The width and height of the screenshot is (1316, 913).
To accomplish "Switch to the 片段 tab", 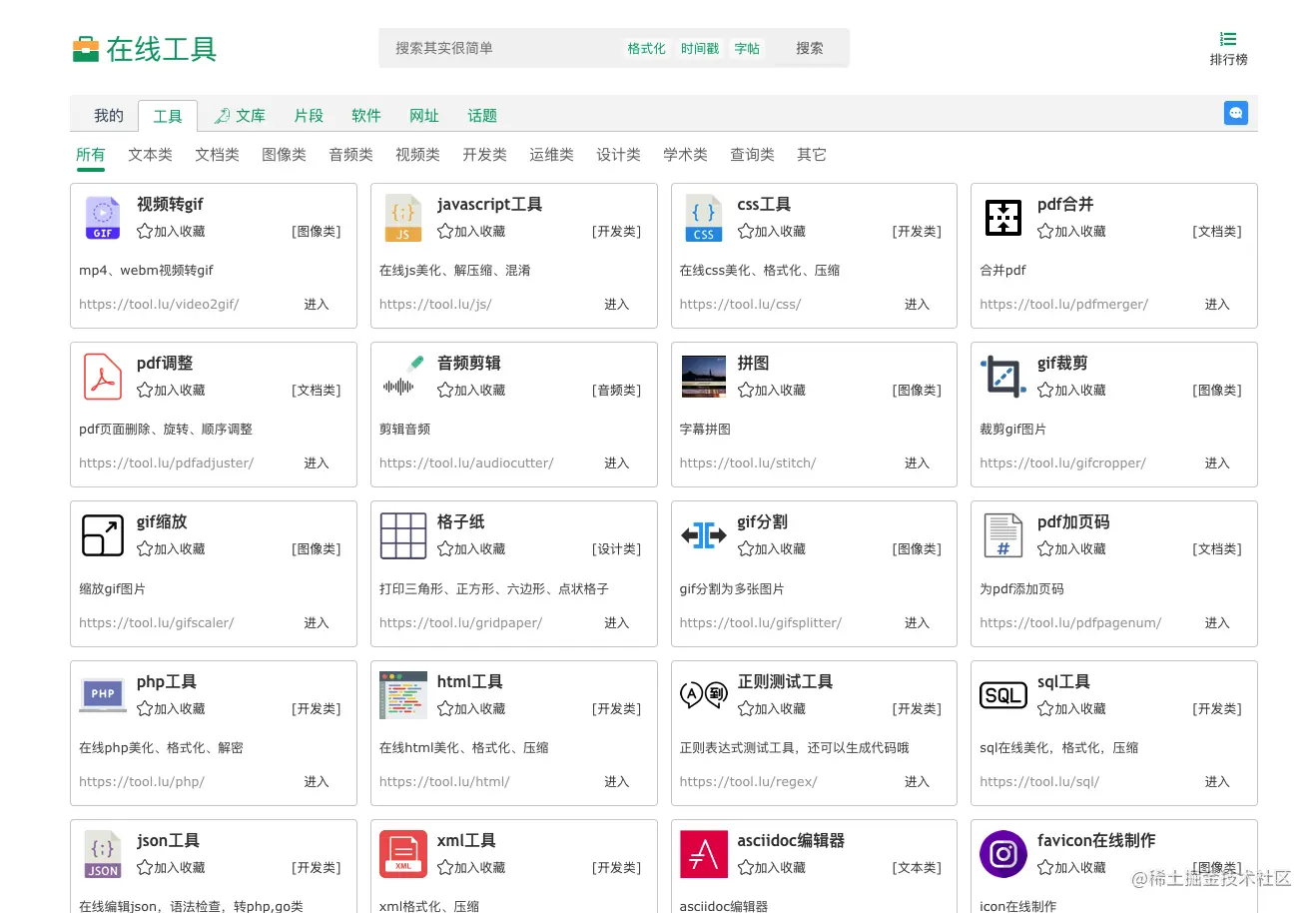I will coord(309,116).
